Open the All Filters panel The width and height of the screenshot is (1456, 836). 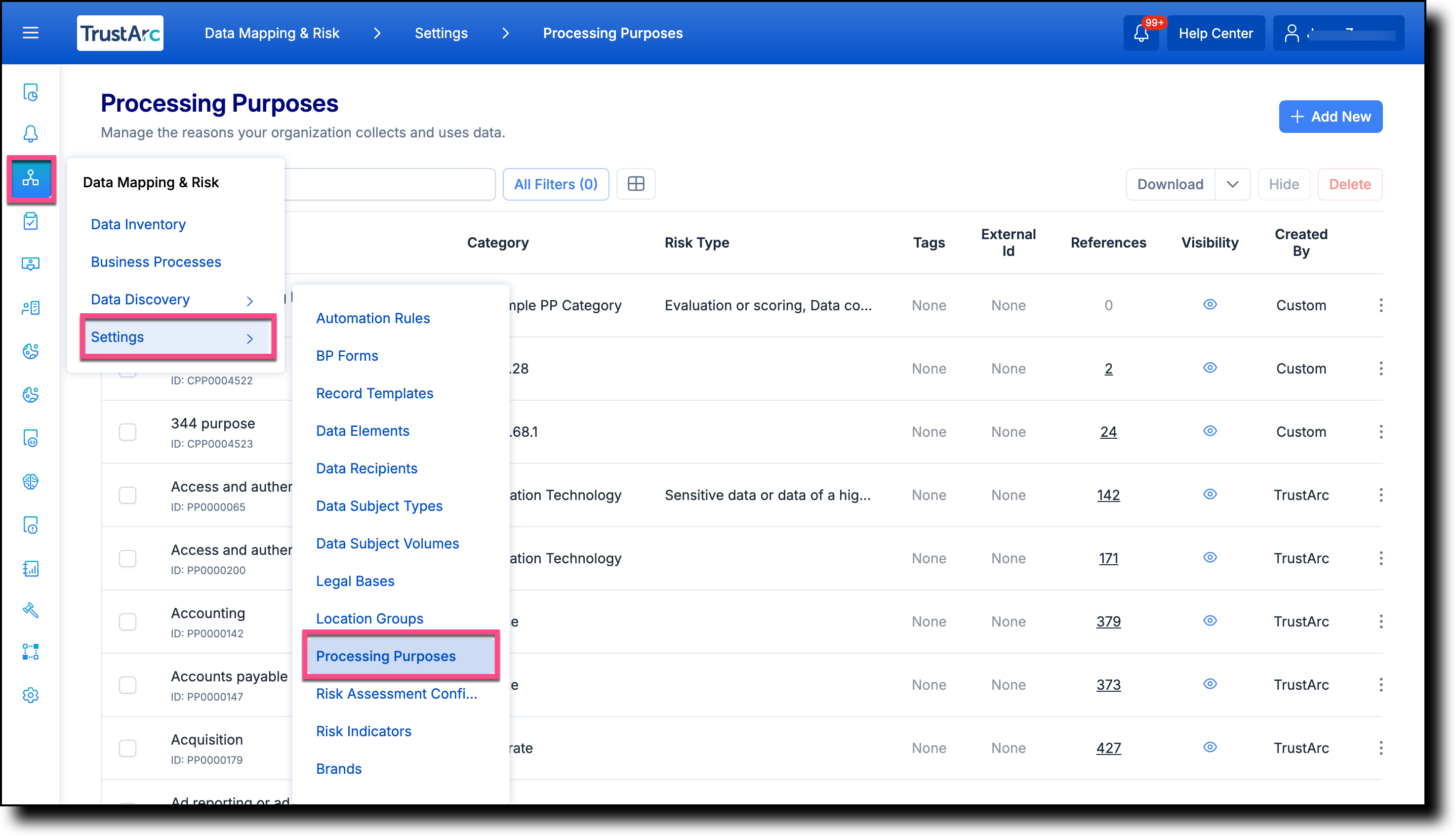click(555, 184)
